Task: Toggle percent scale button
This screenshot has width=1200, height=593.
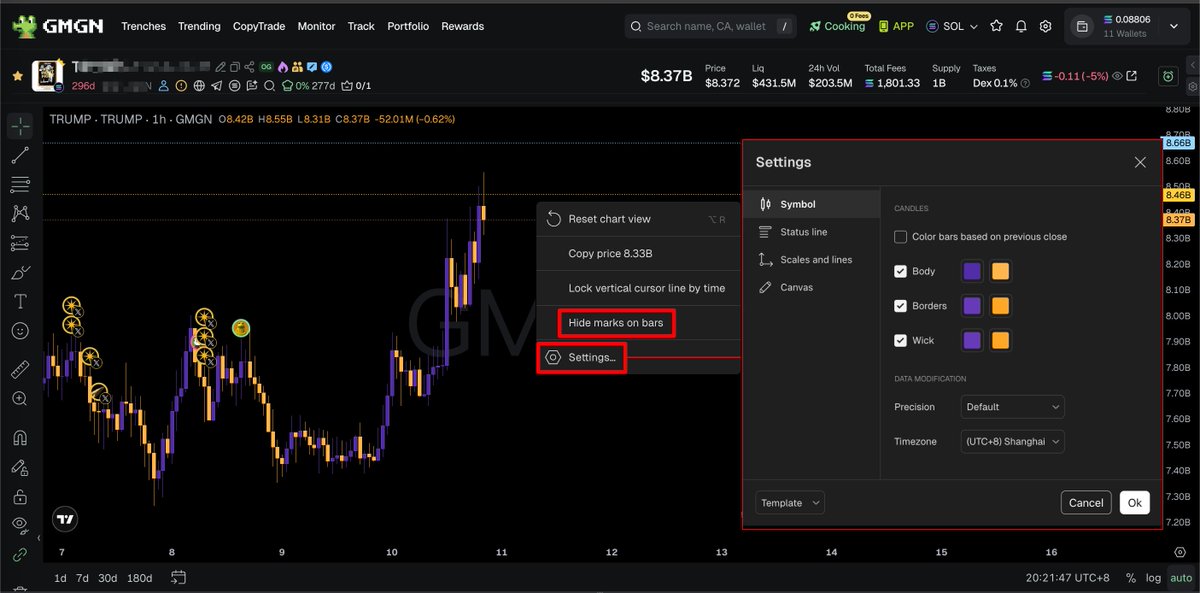Action: (1131, 578)
